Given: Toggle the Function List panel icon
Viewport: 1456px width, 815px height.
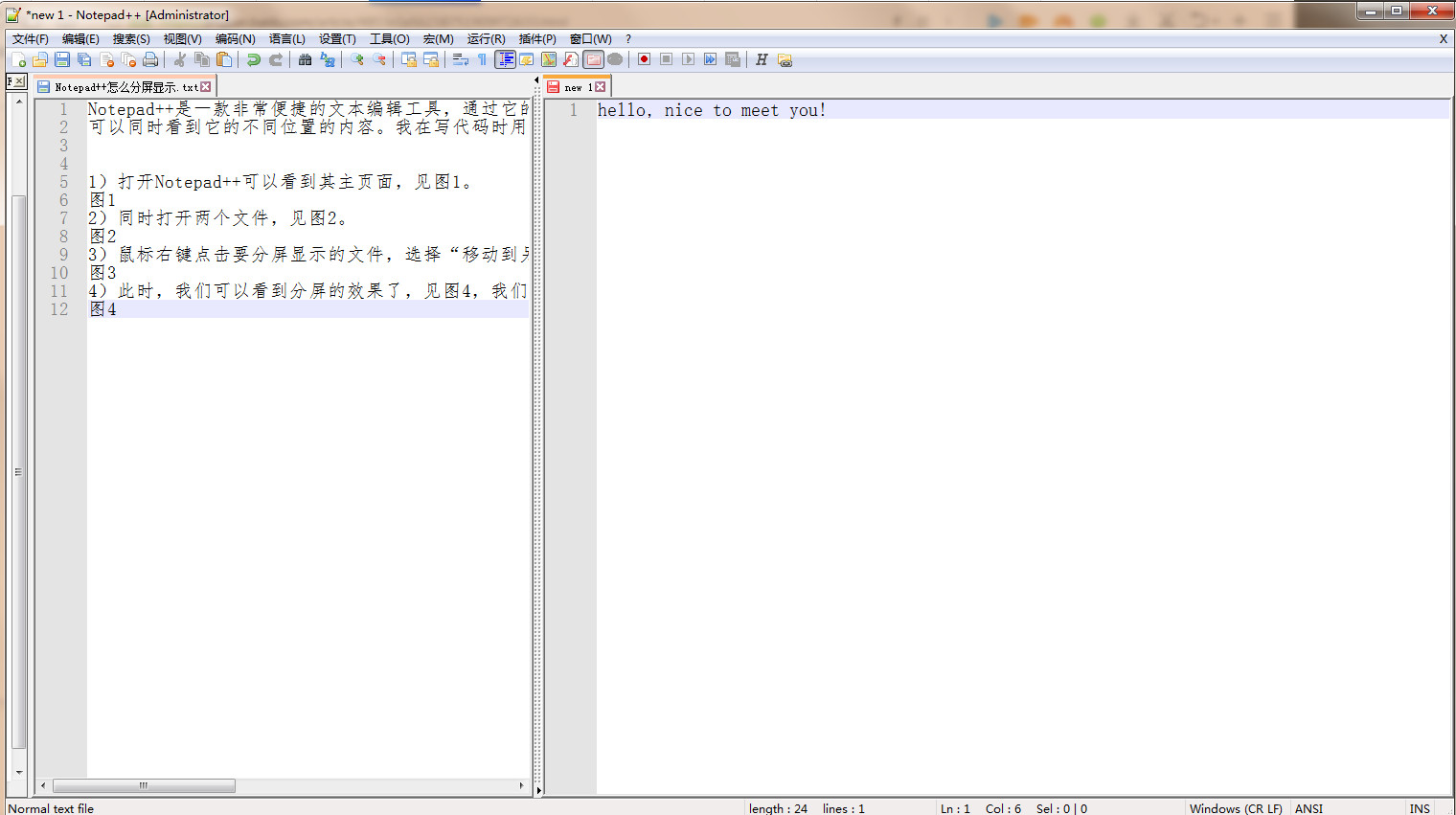Looking at the screenshot, I should tap(571, 59).
